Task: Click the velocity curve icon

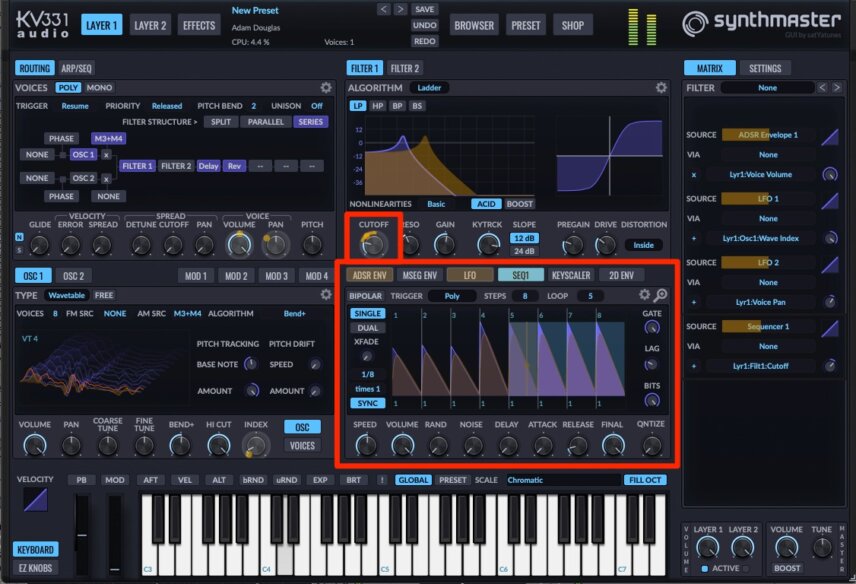Action: 35,499
